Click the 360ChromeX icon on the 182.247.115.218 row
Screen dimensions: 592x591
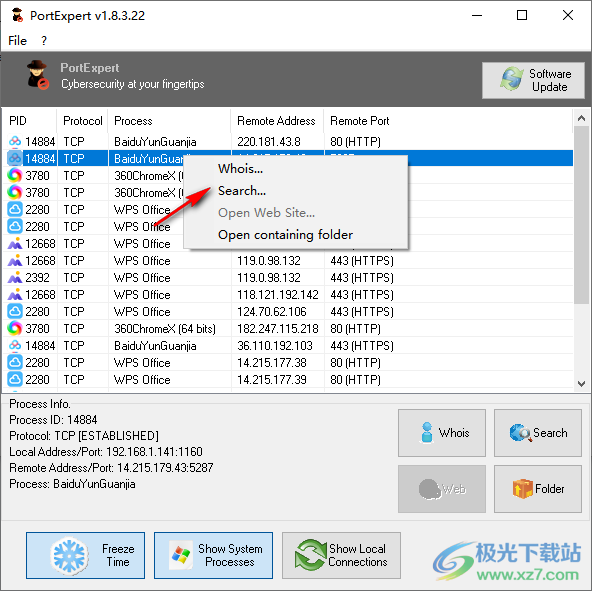click(14, 329)
